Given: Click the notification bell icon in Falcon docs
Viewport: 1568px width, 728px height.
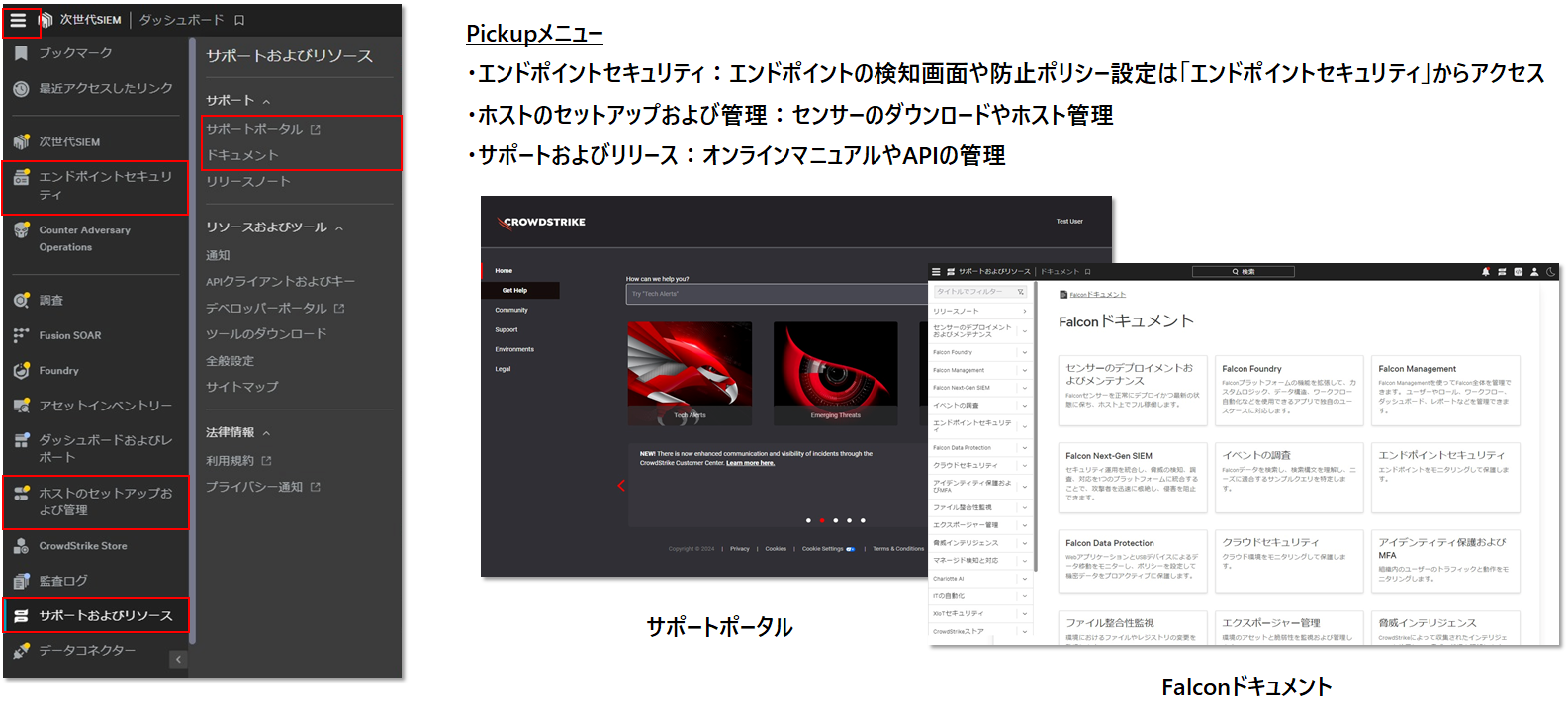Looking at the screenshot, I should [x=1485, y=271].
